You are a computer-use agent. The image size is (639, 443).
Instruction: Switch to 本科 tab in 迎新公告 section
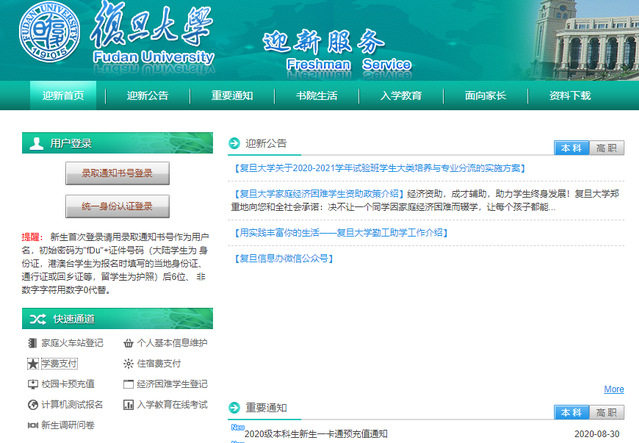(572, 148)
